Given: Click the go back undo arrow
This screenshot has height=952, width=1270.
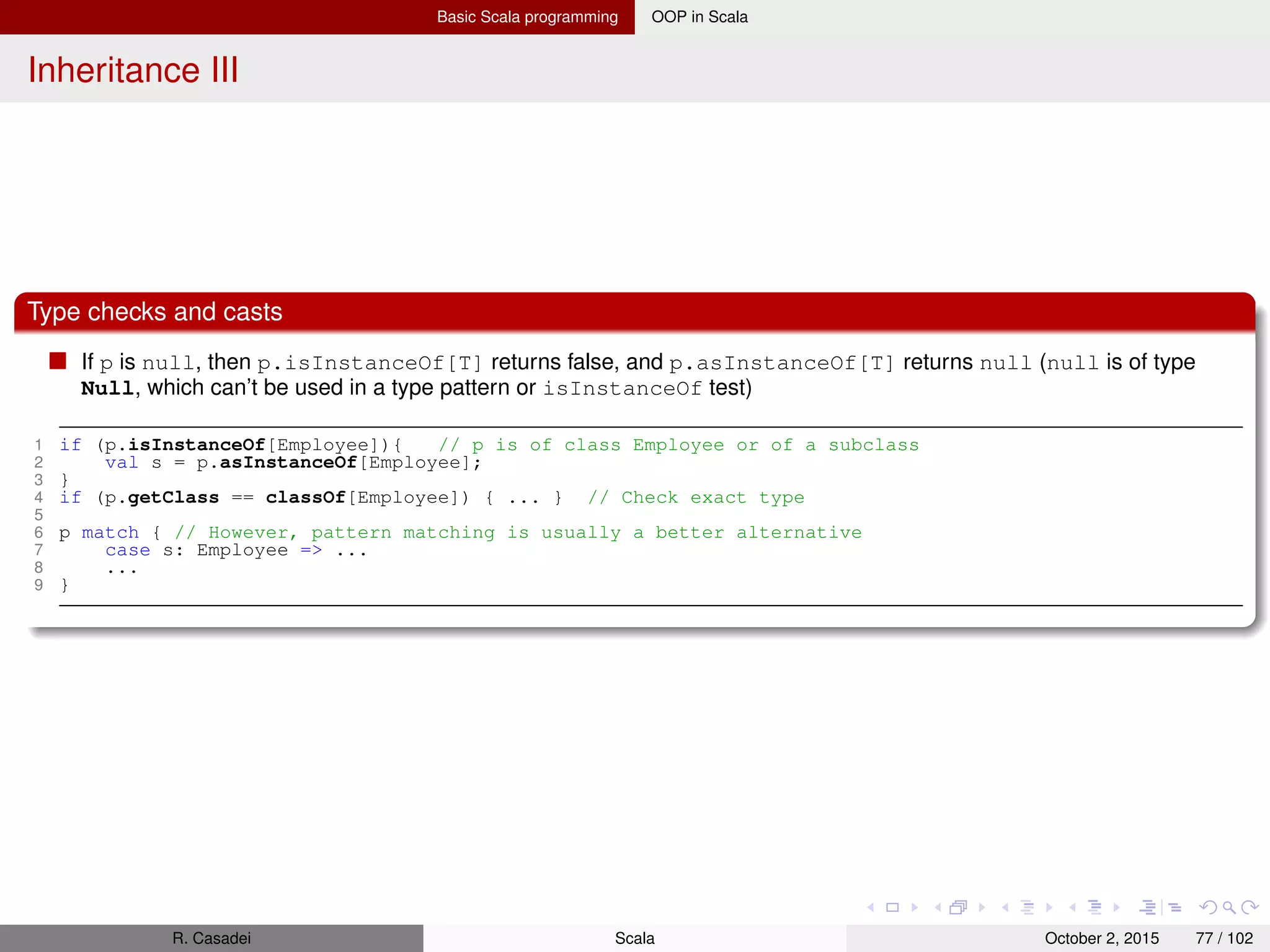Looking at the screenshot, I should 1207,907.
